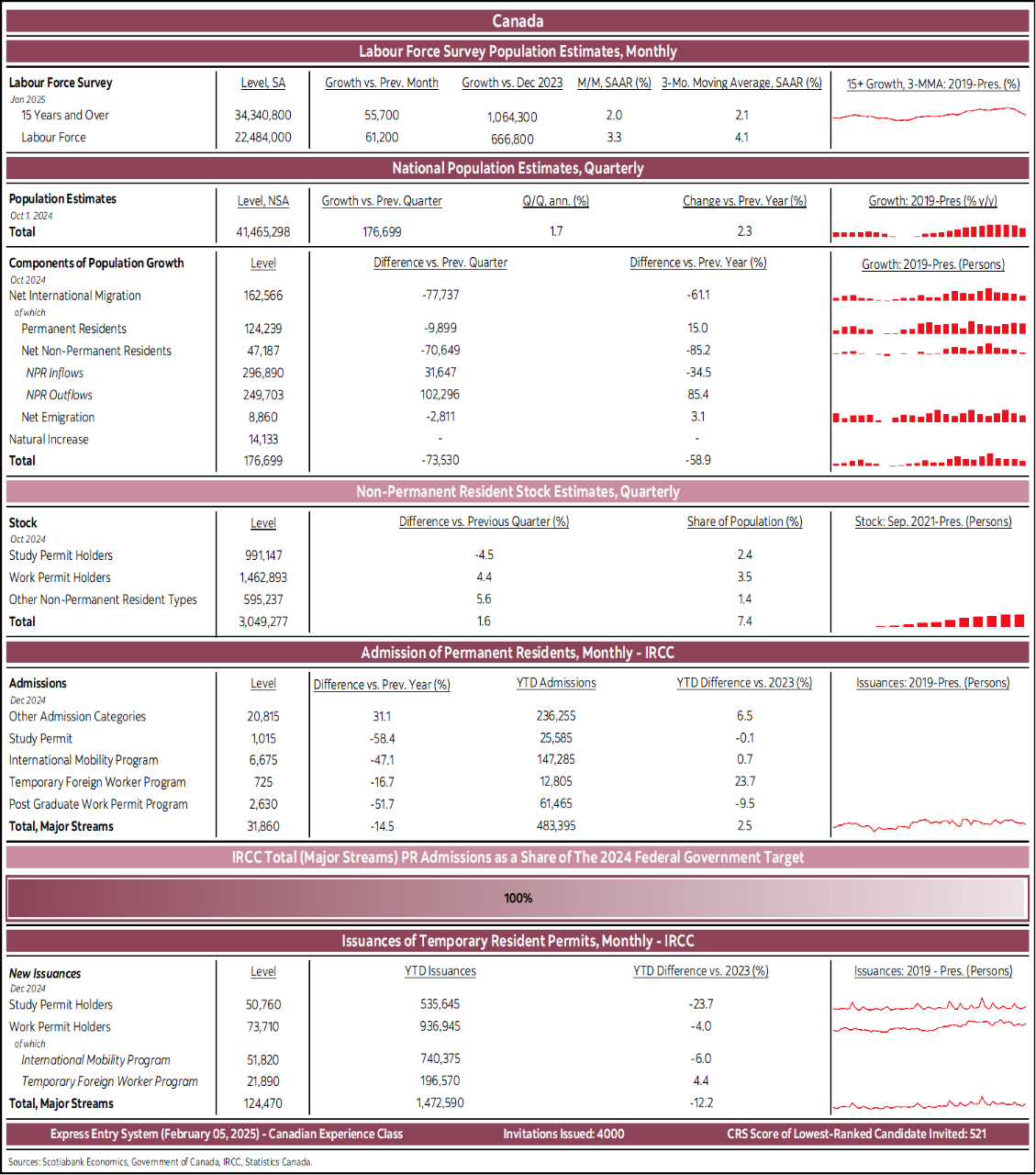This screenshot has width=1036, height=1175.
Task: Click the Total Major Streams admissions sparkline
Action: point(929,824)
